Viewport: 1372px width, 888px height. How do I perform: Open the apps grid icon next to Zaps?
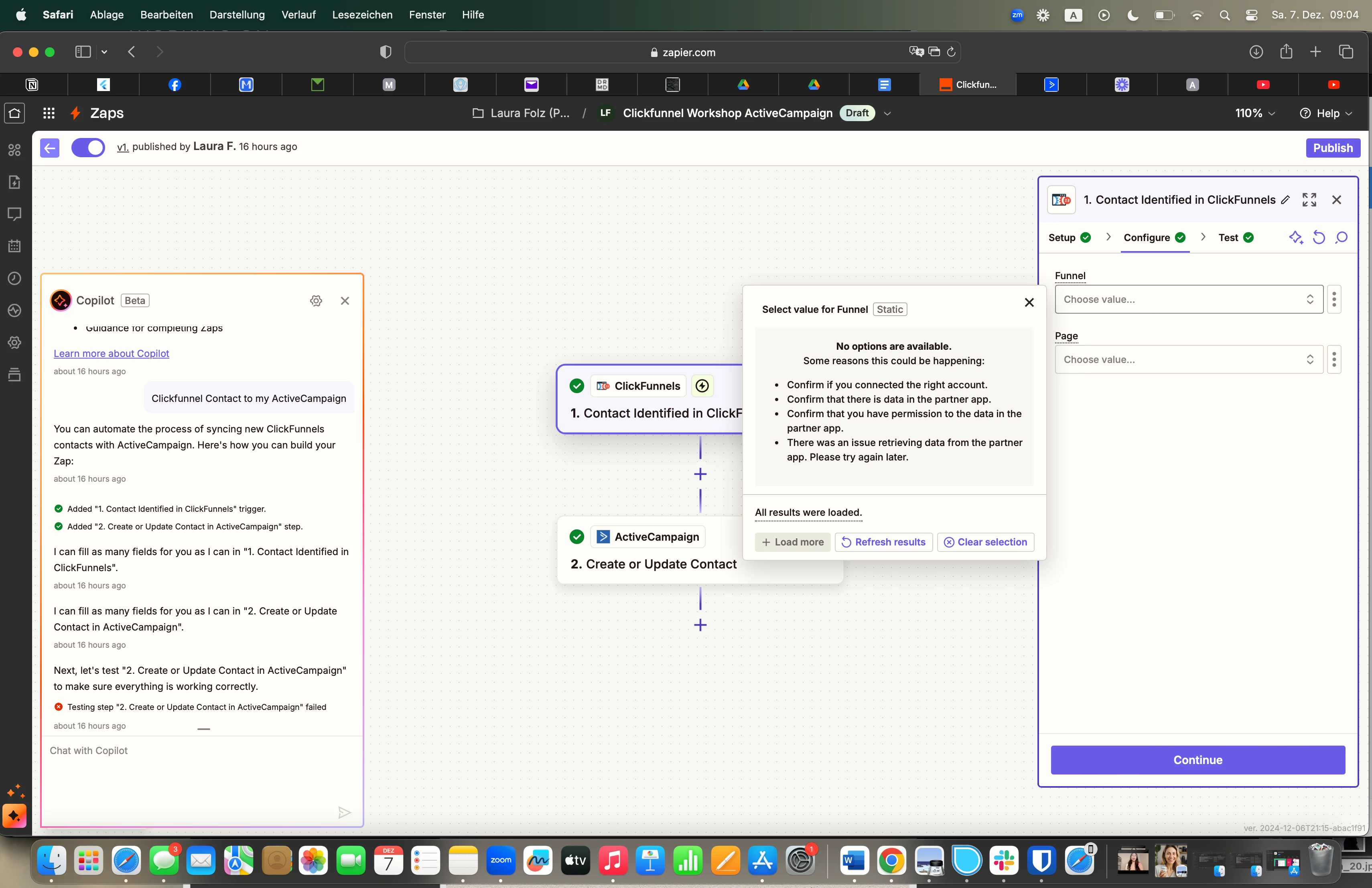[49, 113]
